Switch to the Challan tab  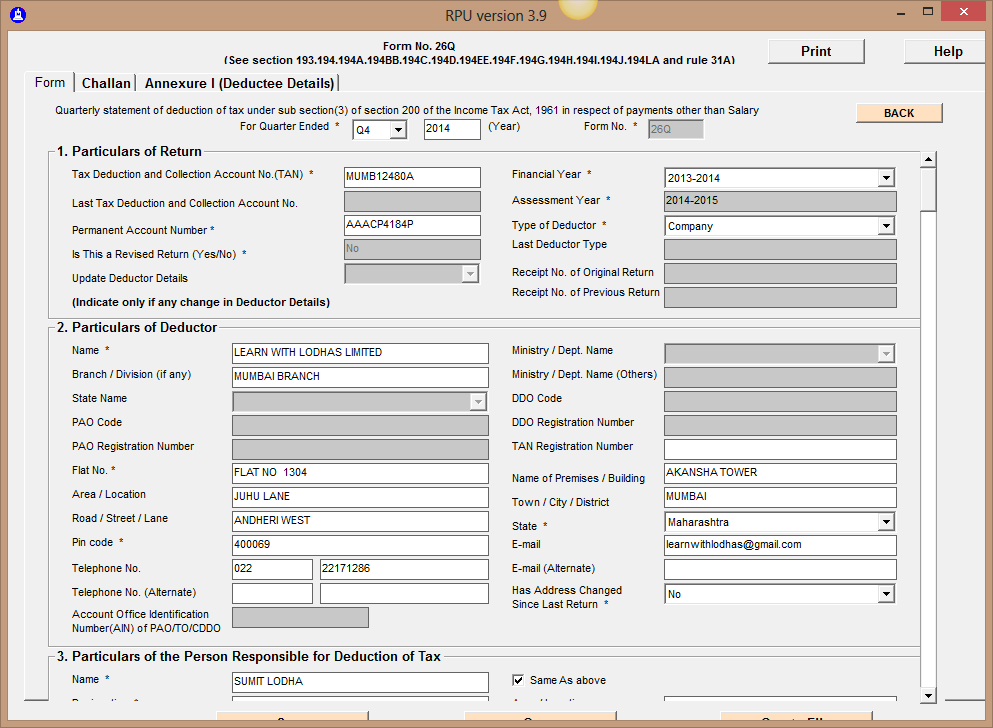(106, 83)
